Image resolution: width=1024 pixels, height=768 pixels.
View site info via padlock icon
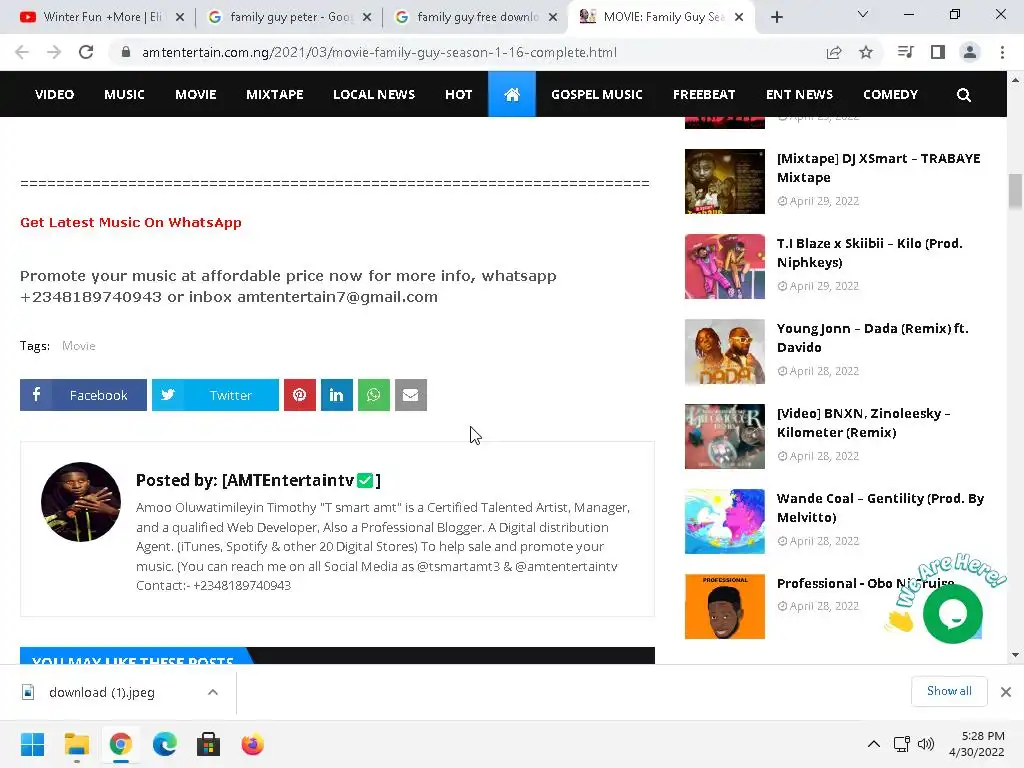pyautogui.click(x=126, y=52)
